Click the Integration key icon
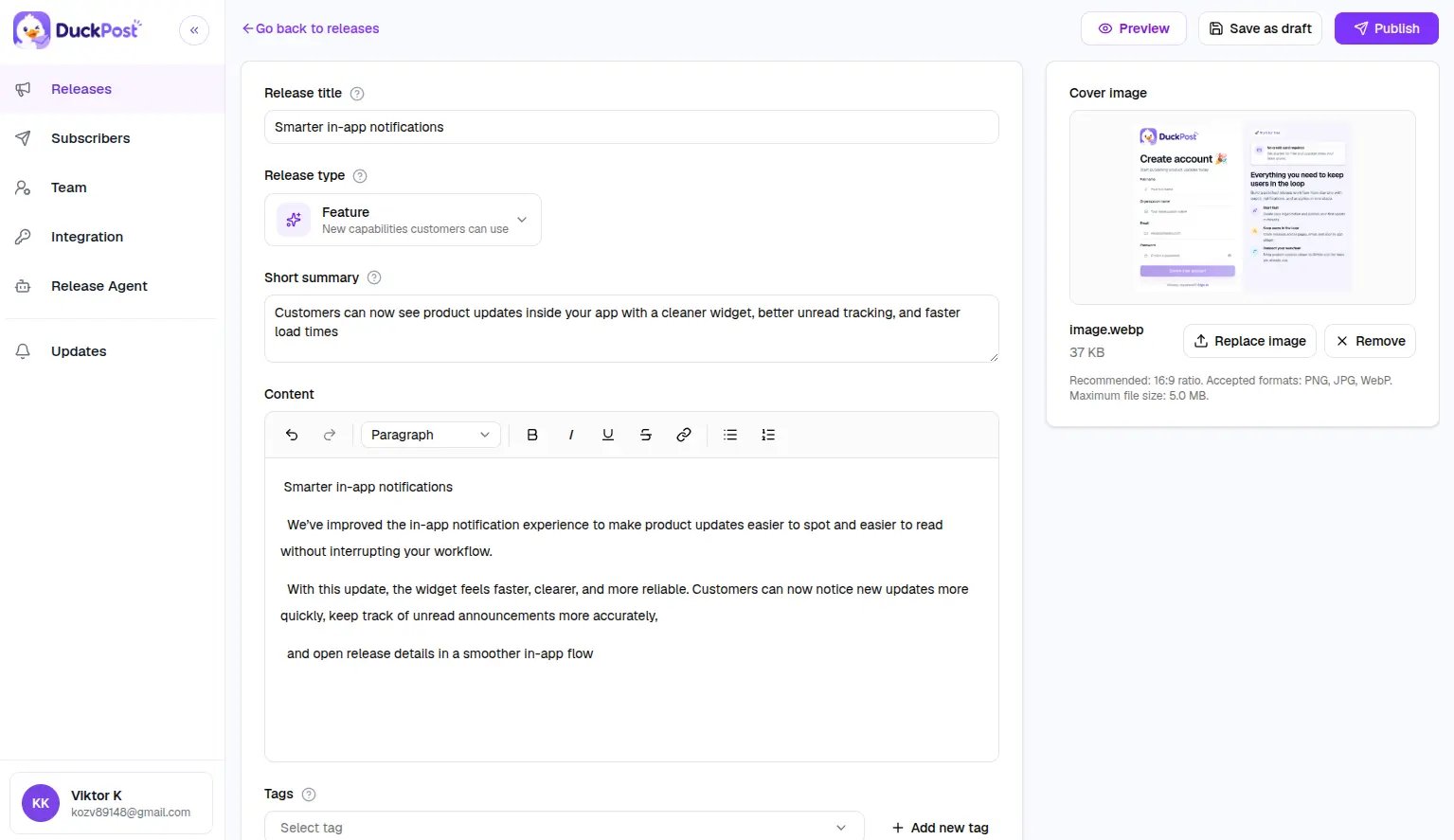 click(x=24, y=237)
